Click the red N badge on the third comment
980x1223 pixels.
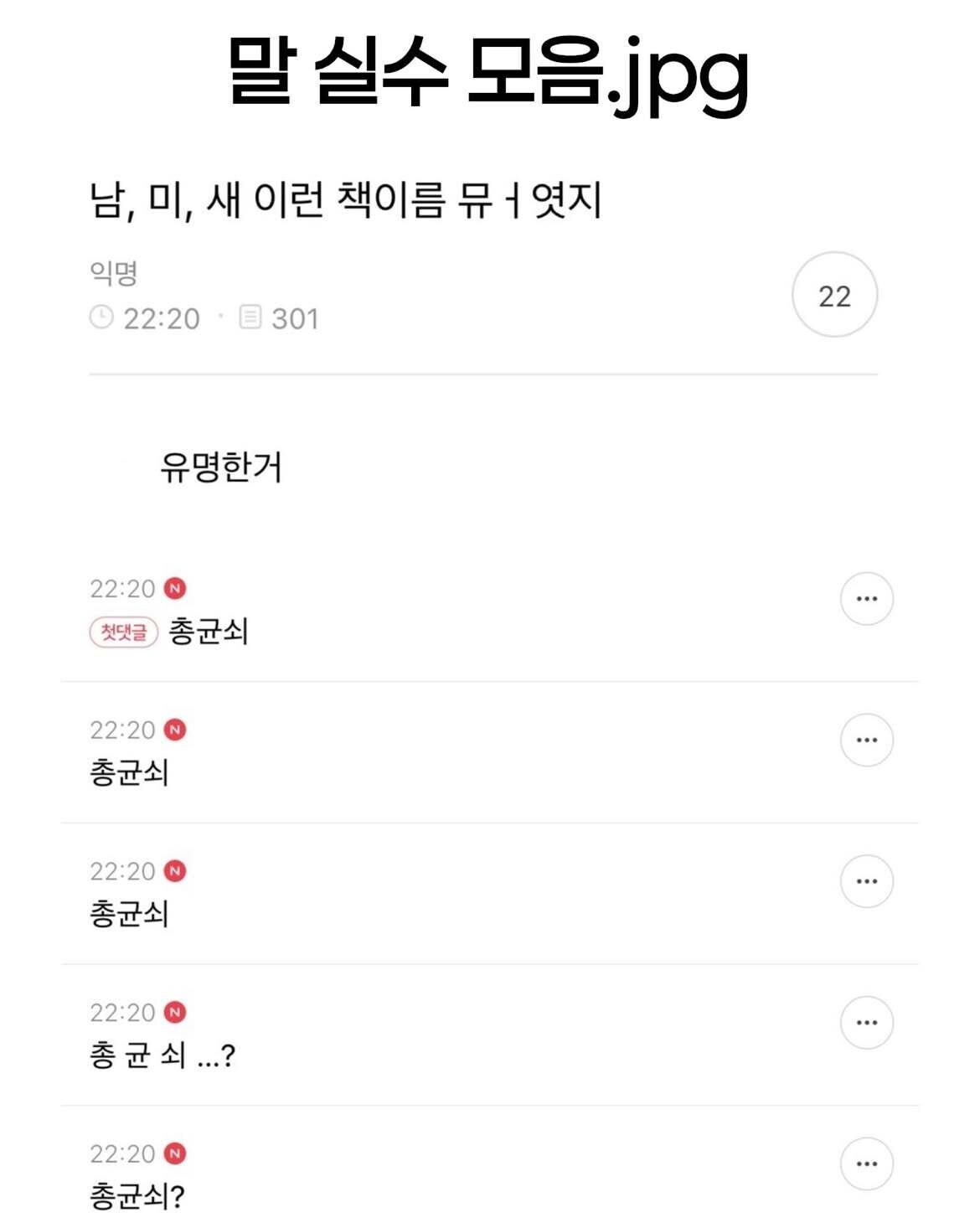[x=175, y=871]
